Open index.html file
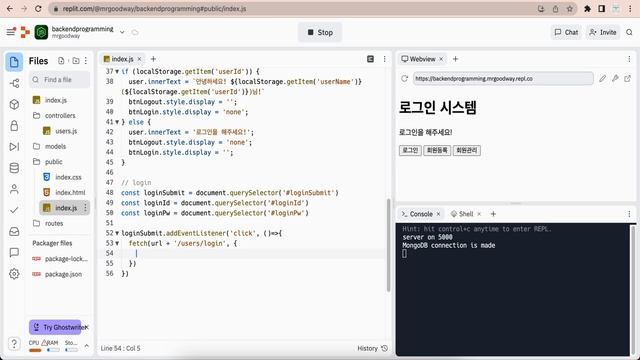This screenshot has height=360, width=640. (70, 192)
